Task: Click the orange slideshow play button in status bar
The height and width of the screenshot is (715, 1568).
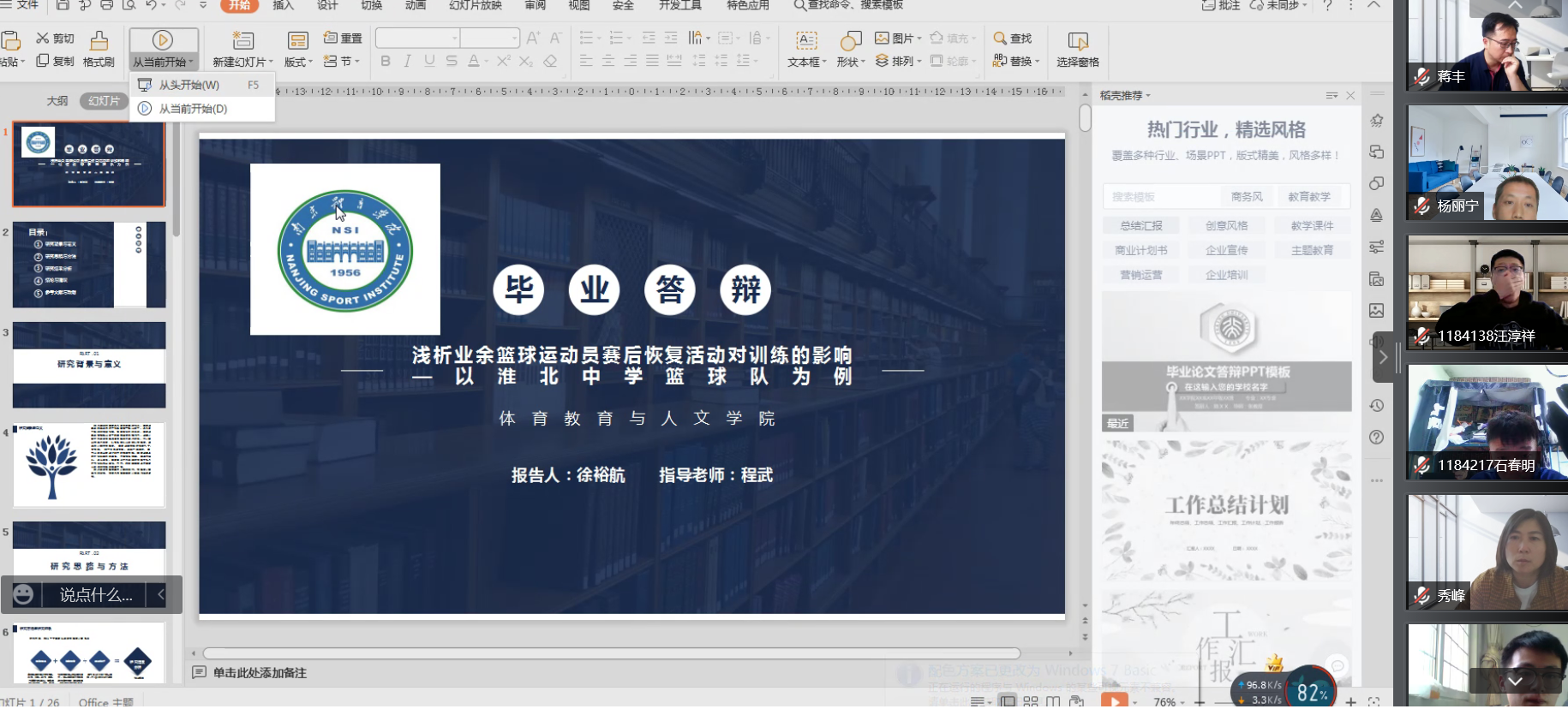Action: 1114,700
